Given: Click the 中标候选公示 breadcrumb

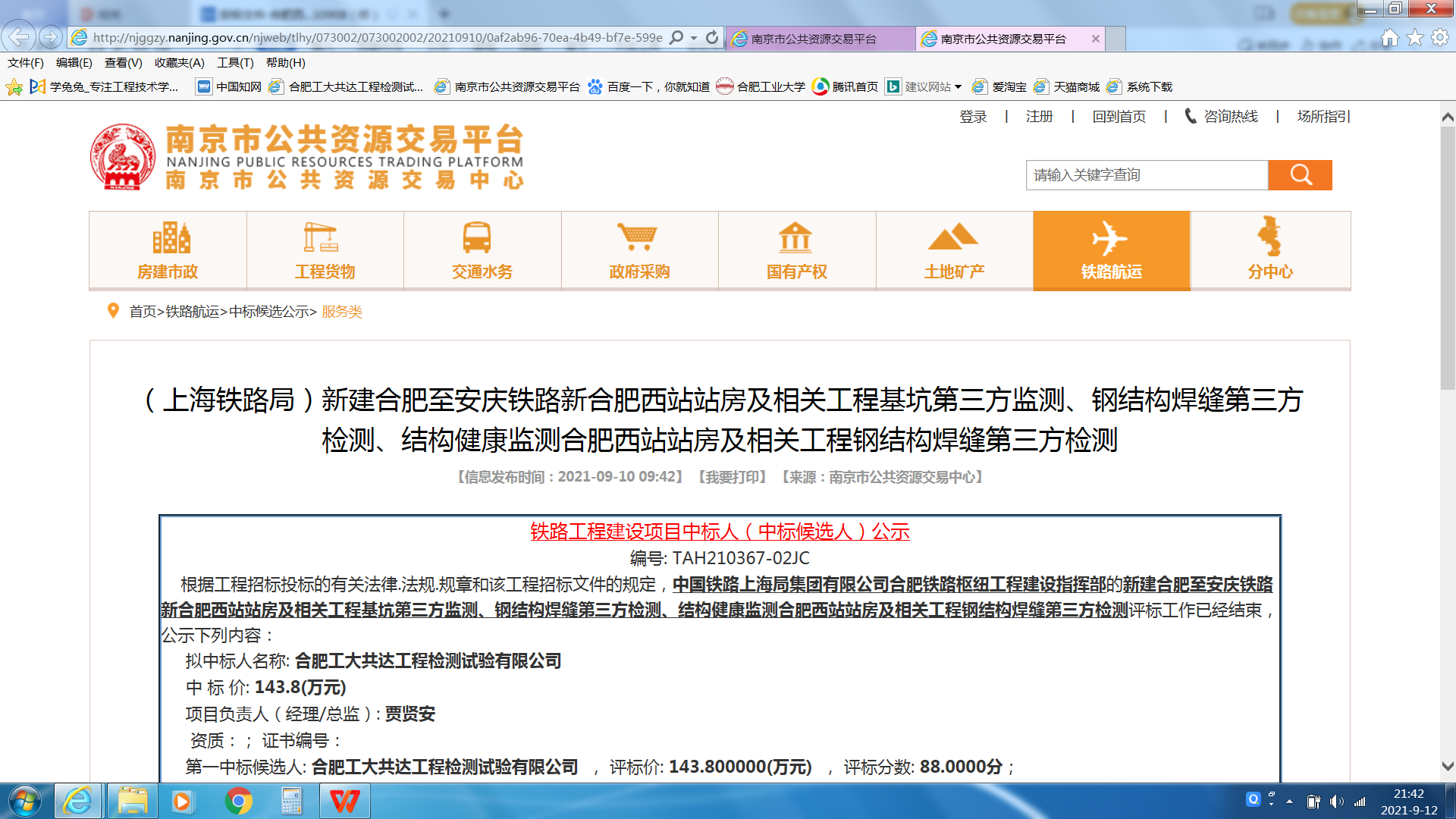Looking at the screenshot, I should pos(269,312).
